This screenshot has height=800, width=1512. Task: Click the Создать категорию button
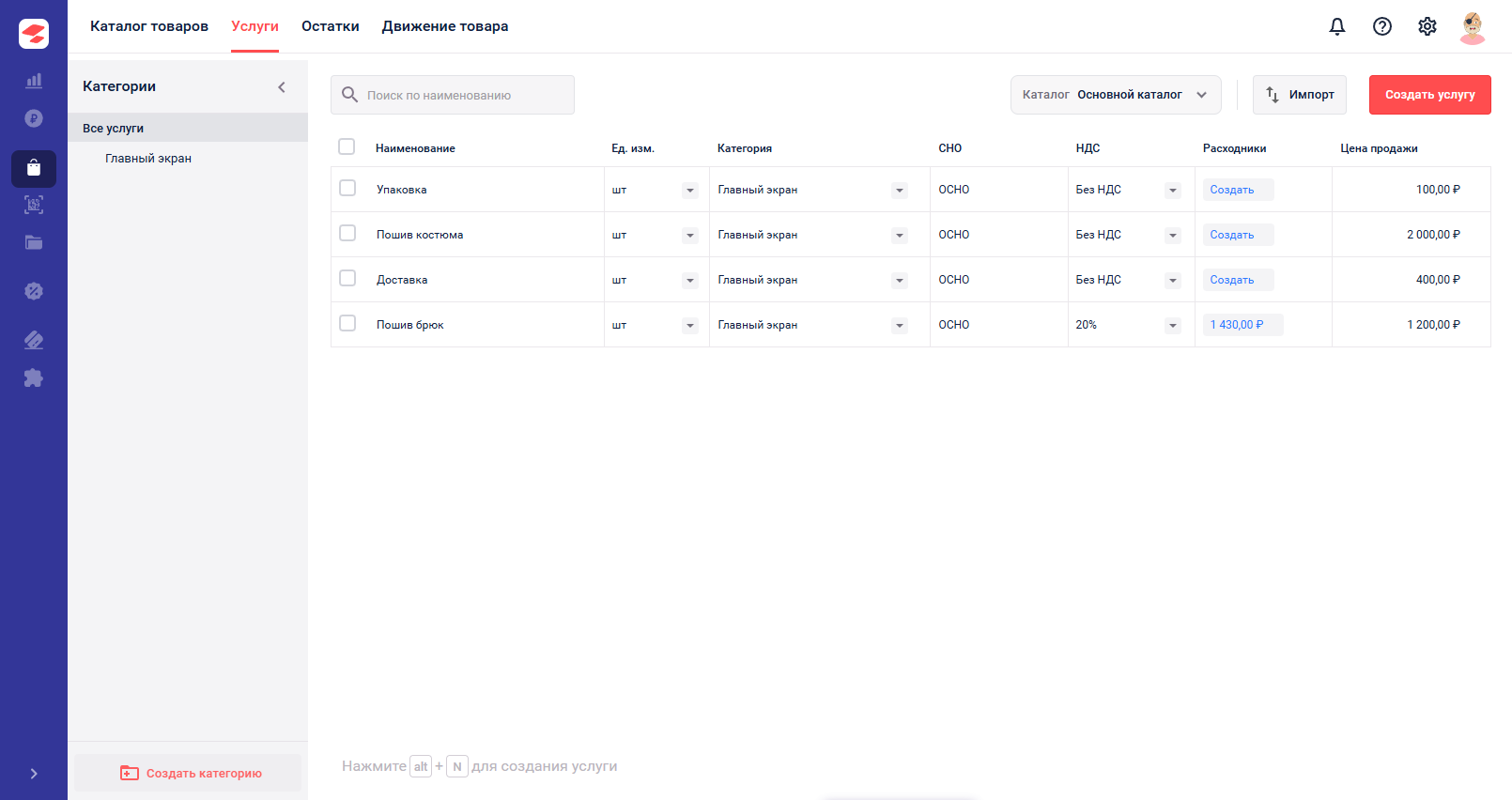tap(188, 773)
